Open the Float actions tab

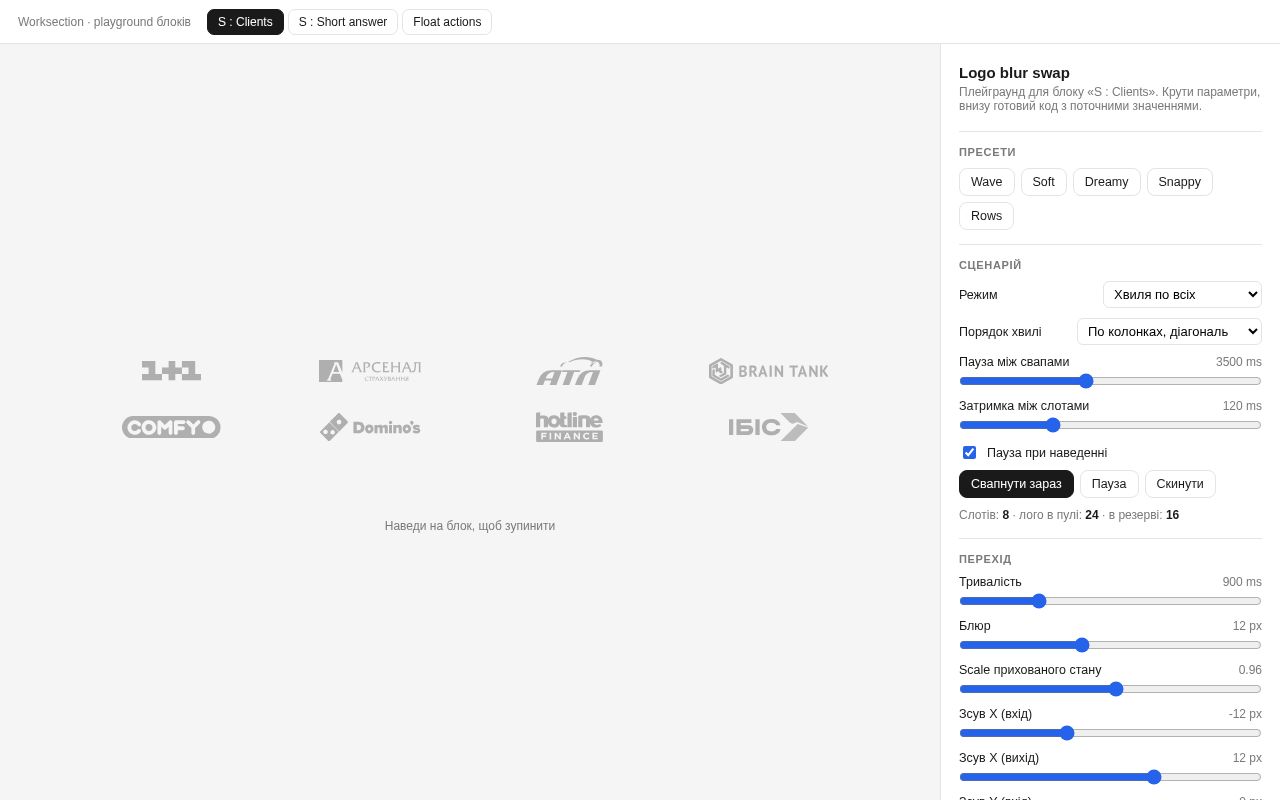coord(447,22)
